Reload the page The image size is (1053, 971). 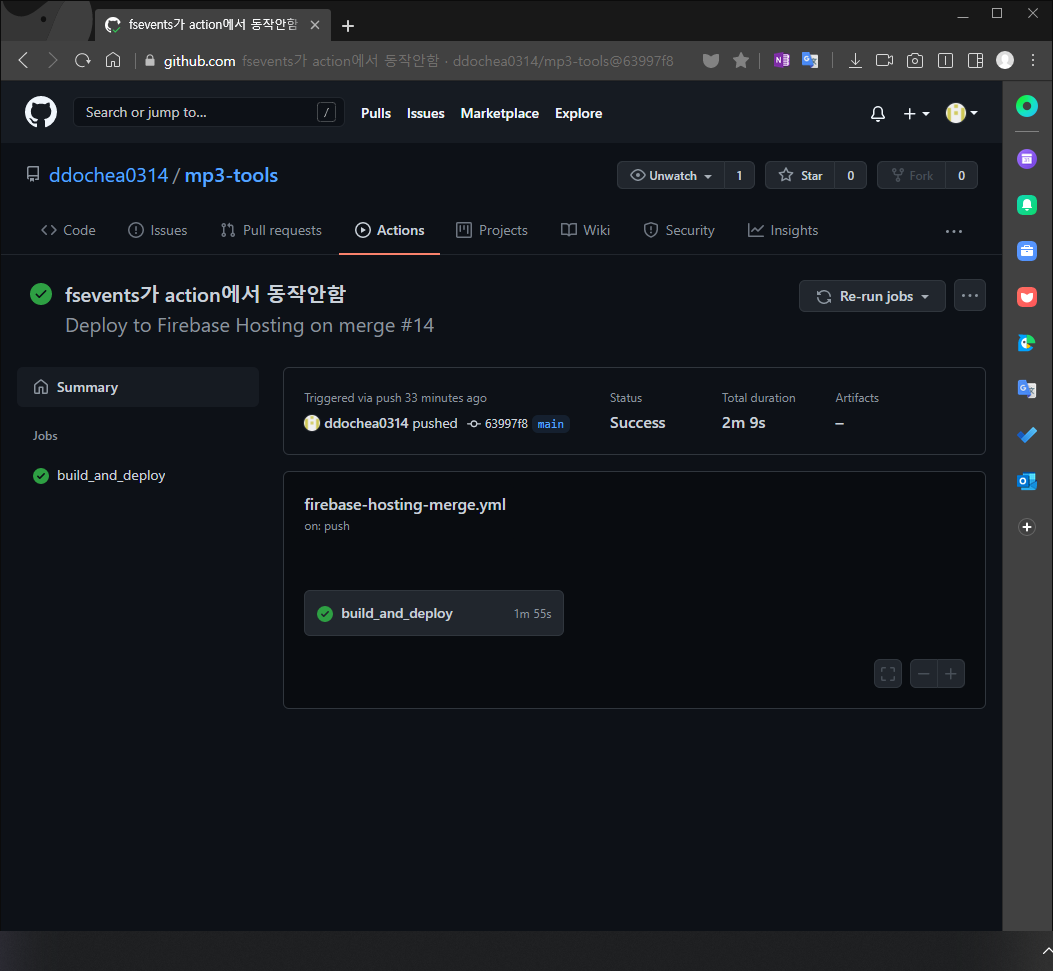pos(83,60)
